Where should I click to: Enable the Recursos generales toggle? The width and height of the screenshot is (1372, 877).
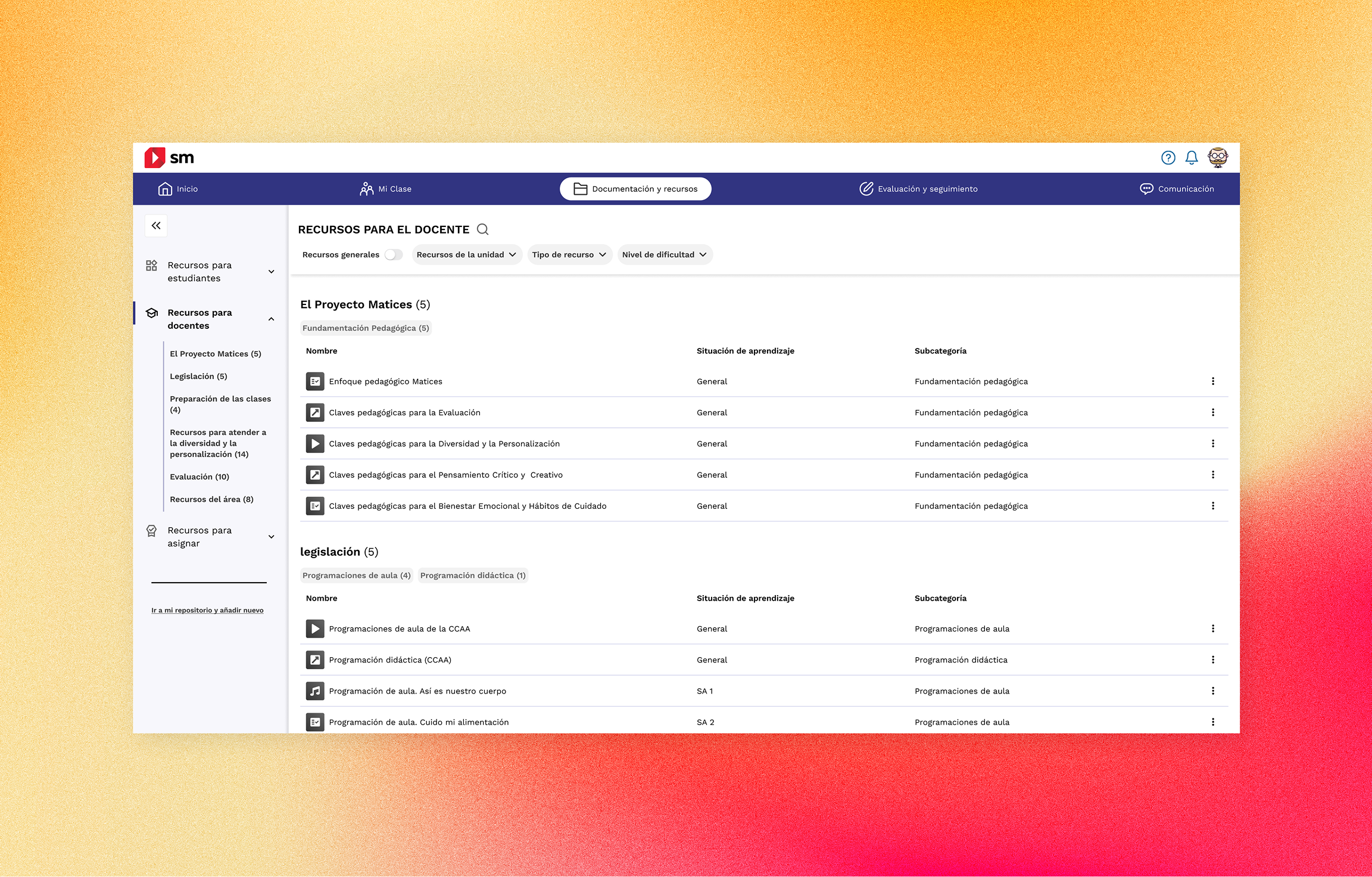coord(394,254)
